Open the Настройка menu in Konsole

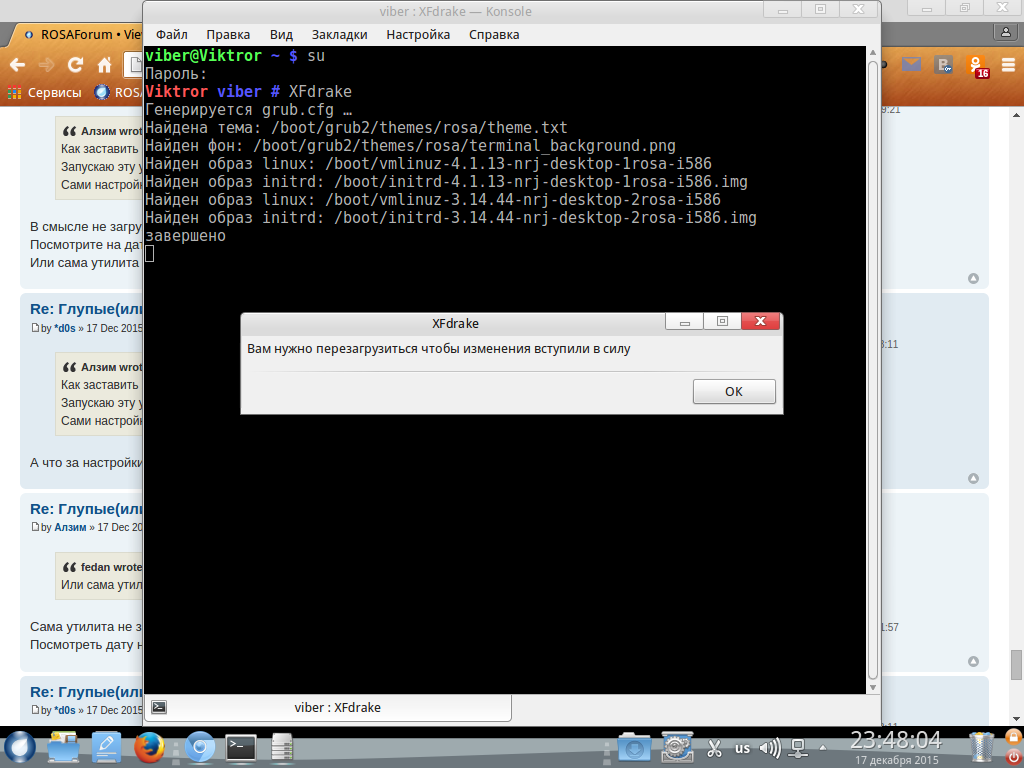pos(418,35)
